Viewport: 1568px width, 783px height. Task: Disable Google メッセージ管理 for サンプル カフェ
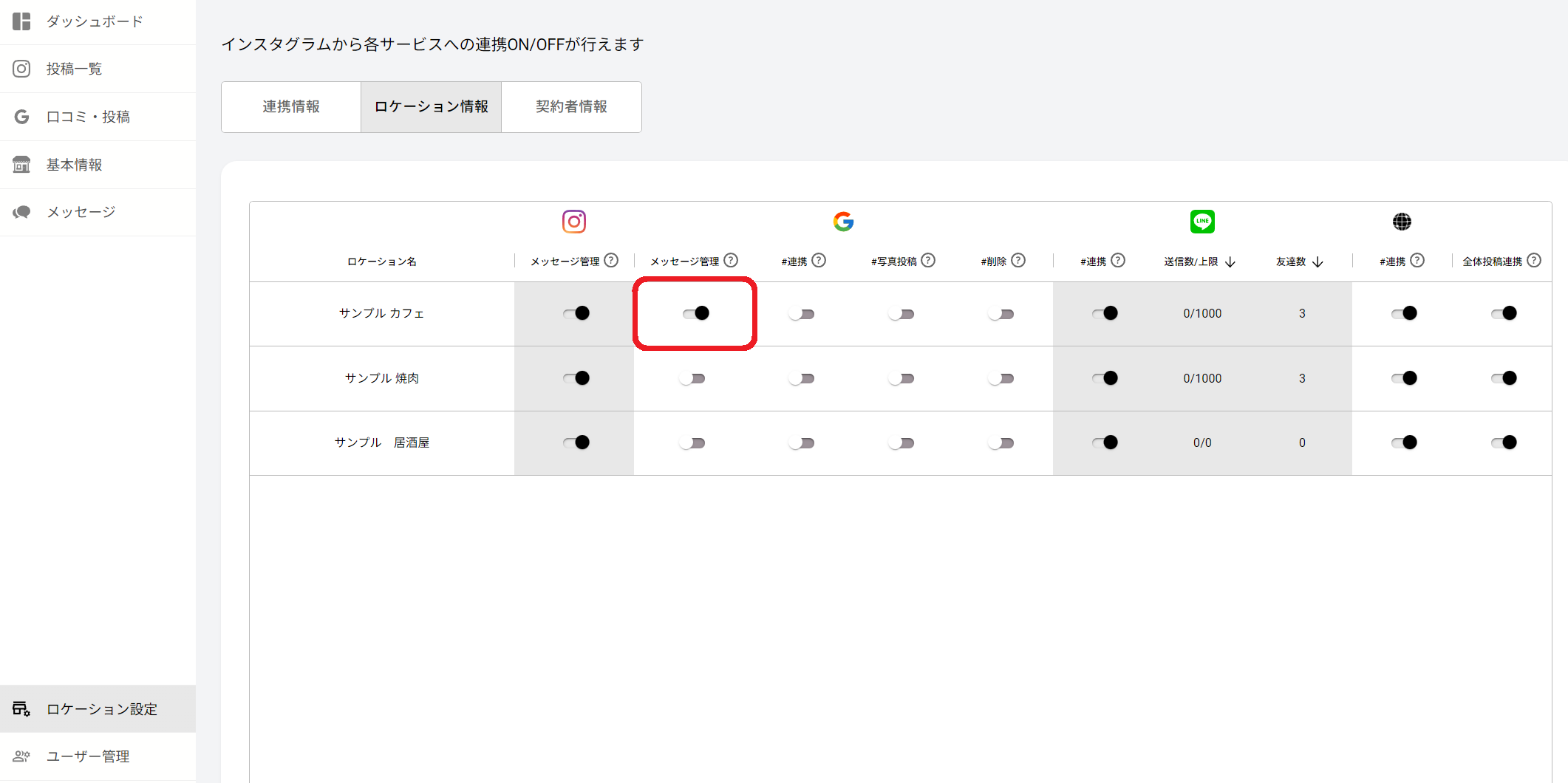pos(695,313)
